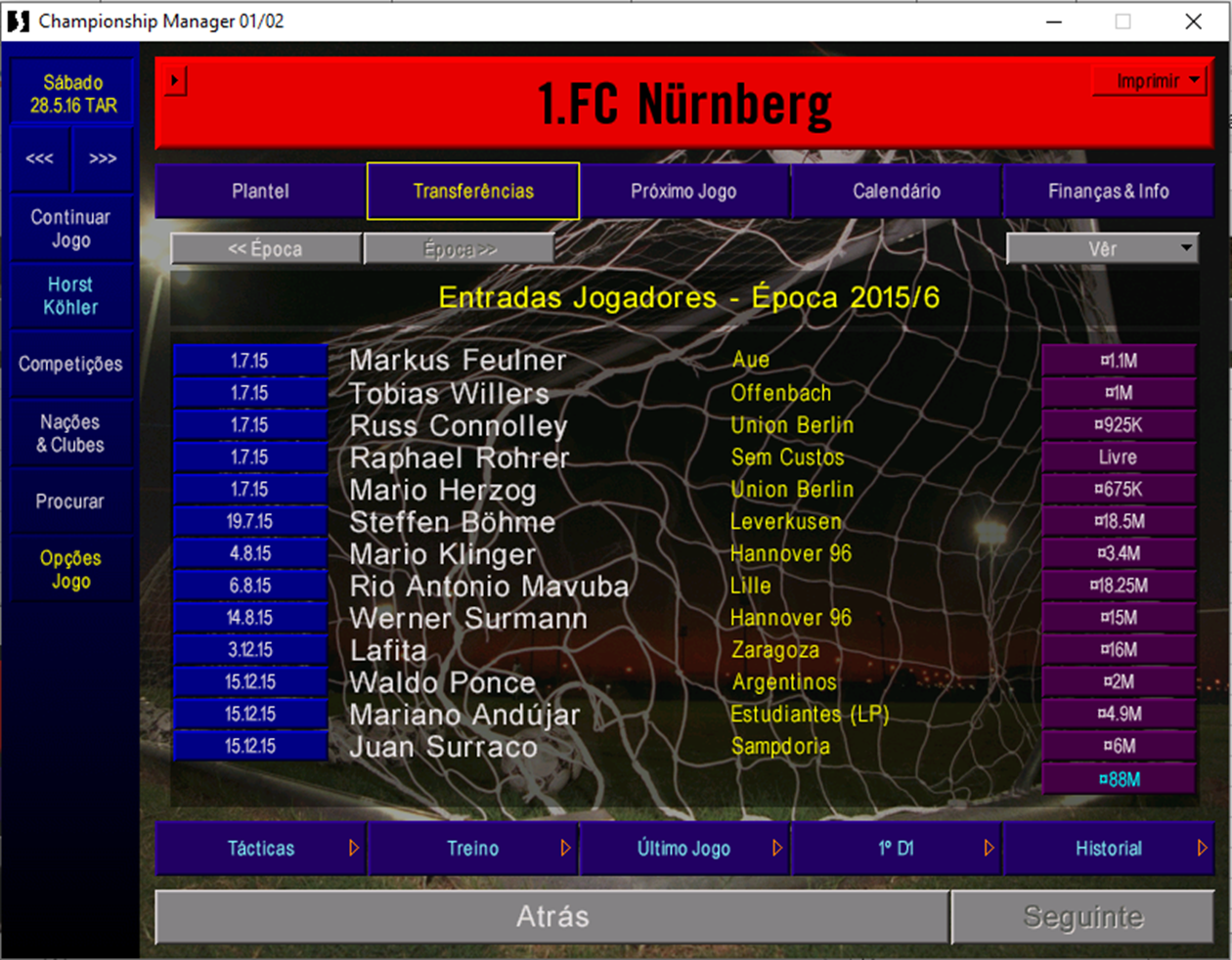Open club Lille
1232x960 pixels.
click(751, 586)
